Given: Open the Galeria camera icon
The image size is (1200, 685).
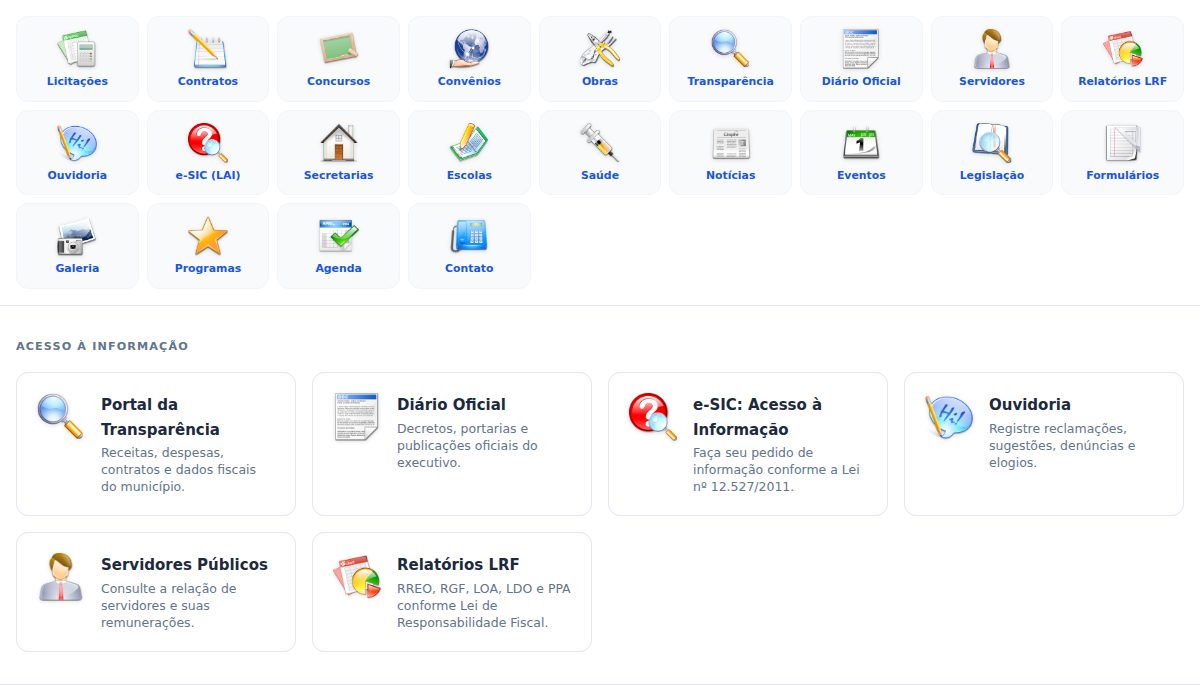Looking at the screenshot, I should [77, 236].
